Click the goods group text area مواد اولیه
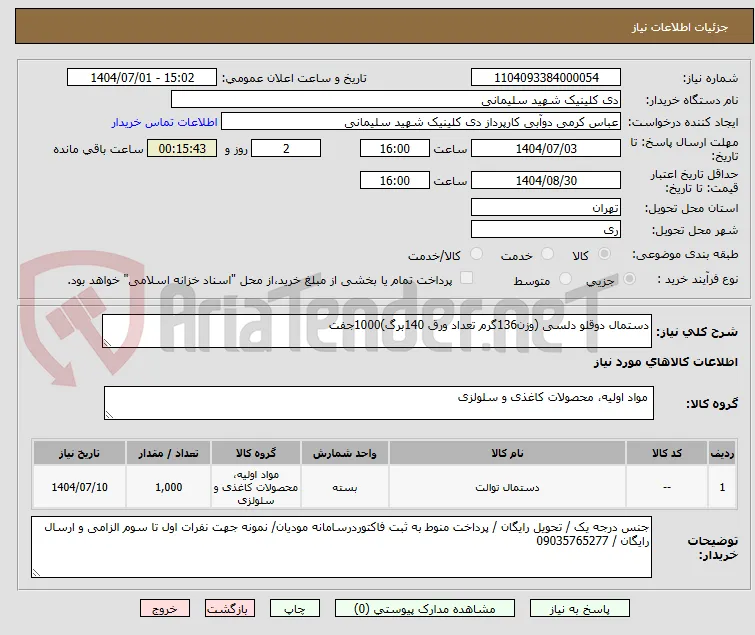The width and height of the screenshot is (755, 635). tap(378, 402)
